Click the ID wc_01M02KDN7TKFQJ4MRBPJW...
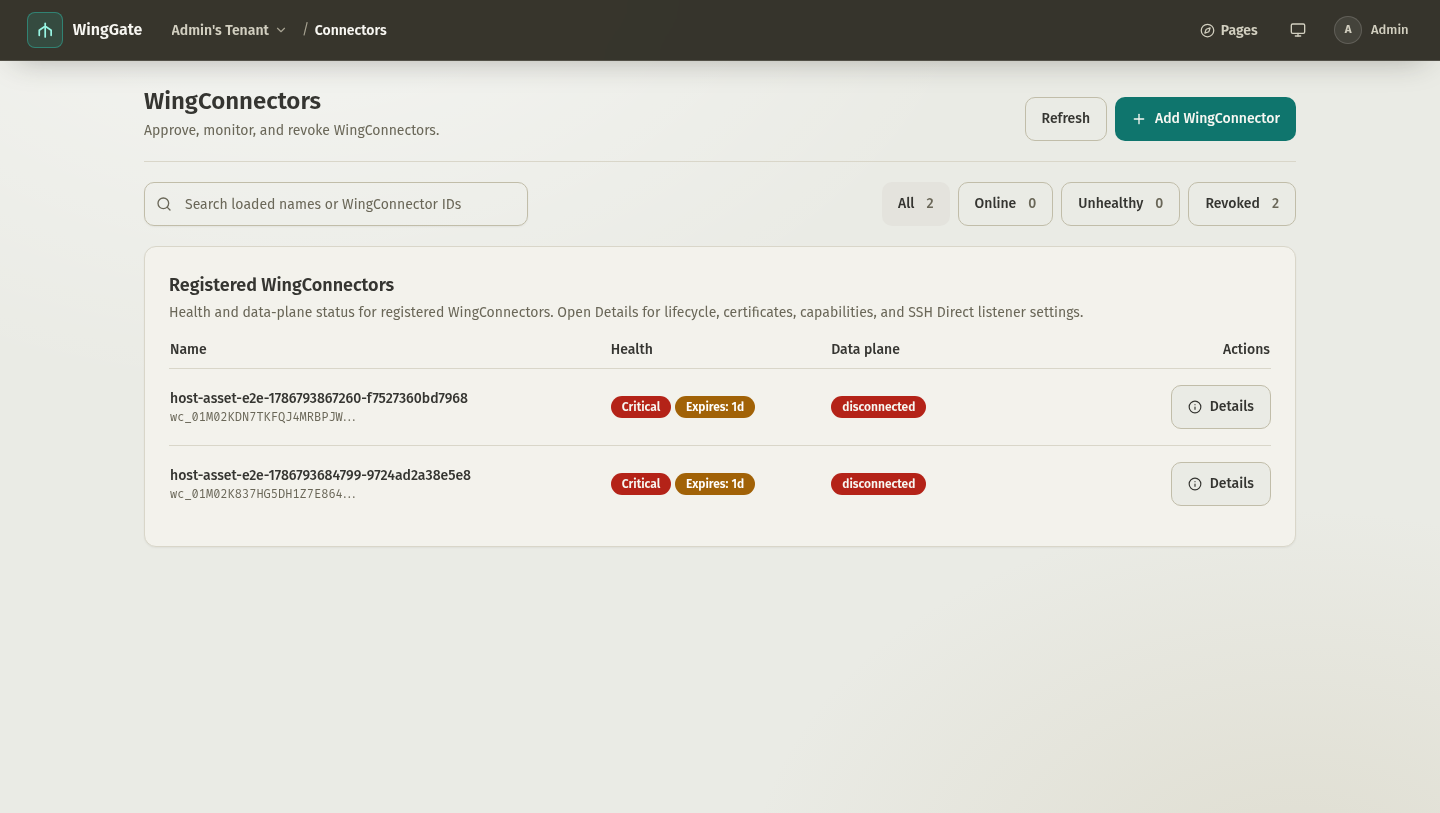1440x813 pixels. tap(263, 417)
